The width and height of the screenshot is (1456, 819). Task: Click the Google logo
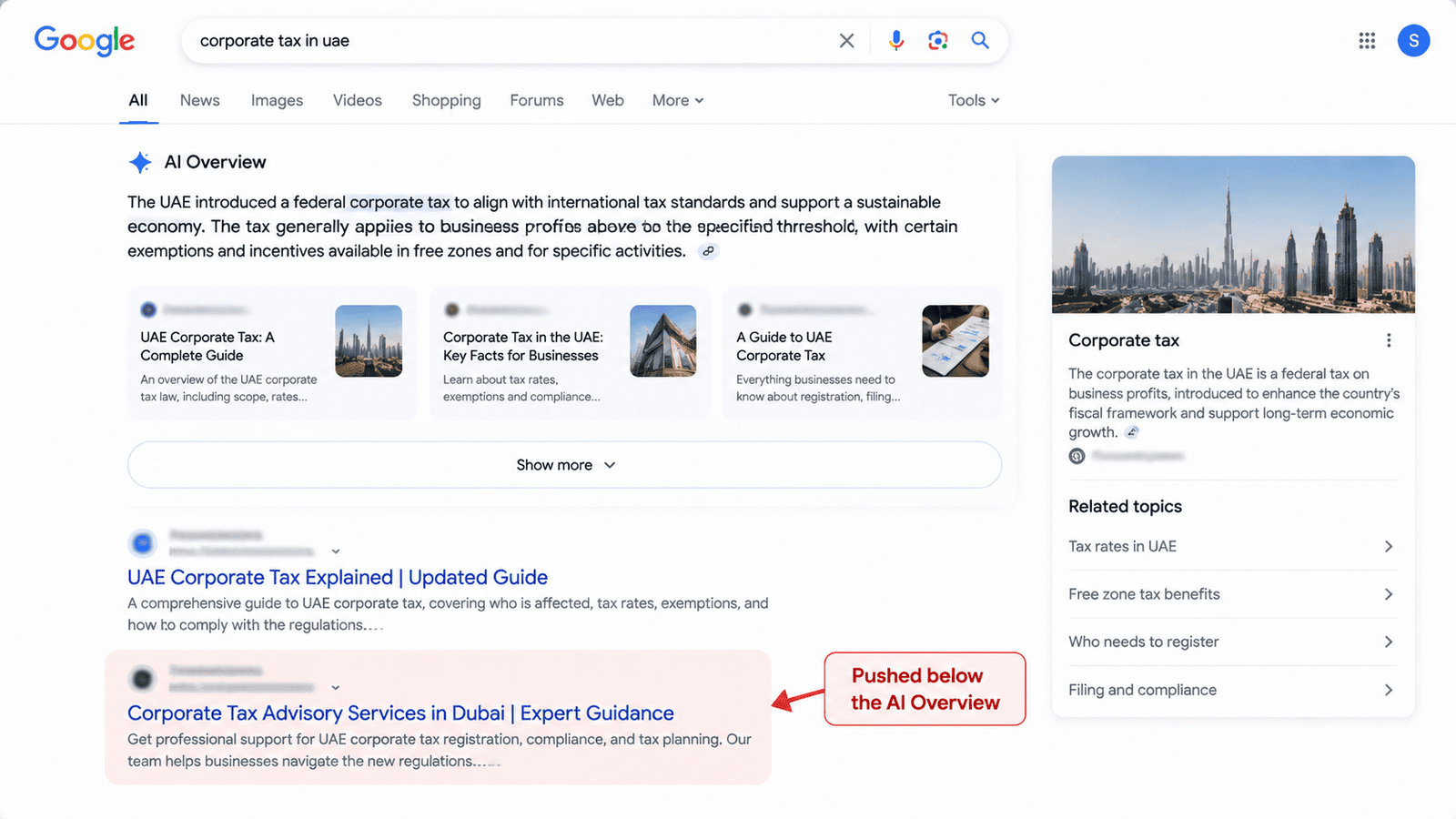point(85,40)
